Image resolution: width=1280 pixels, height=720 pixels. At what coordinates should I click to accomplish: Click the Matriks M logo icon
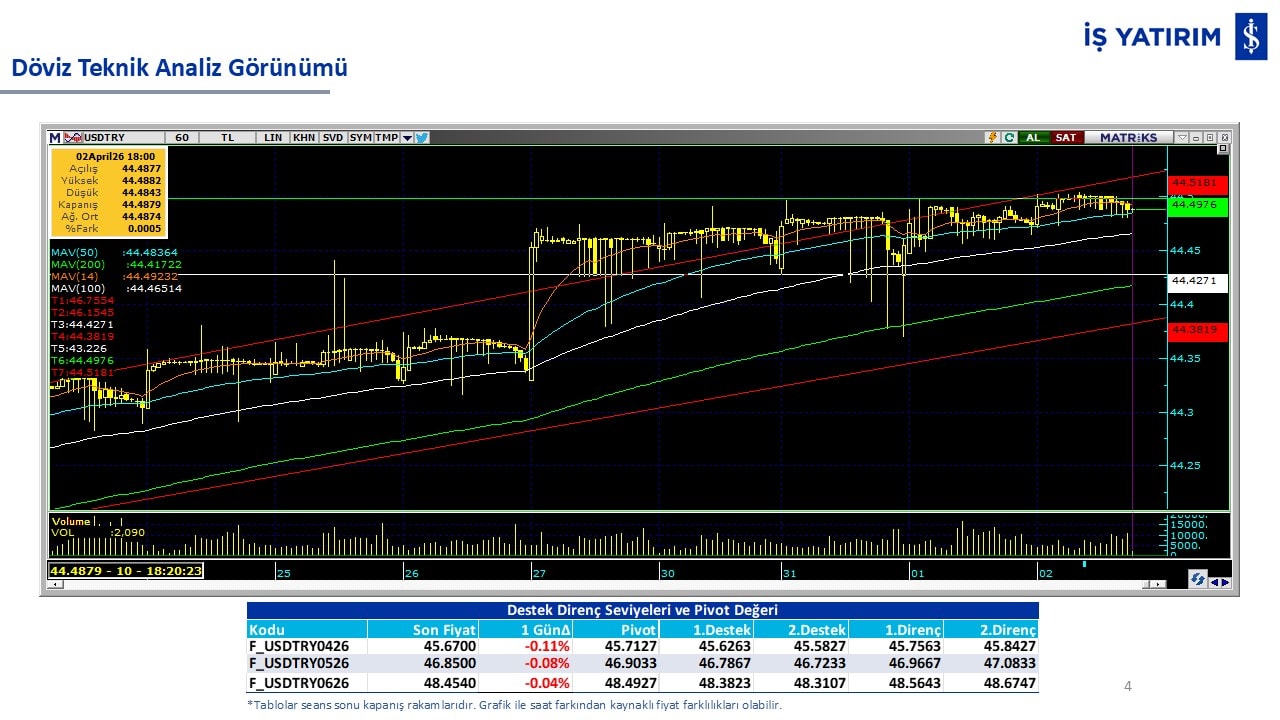55,137
